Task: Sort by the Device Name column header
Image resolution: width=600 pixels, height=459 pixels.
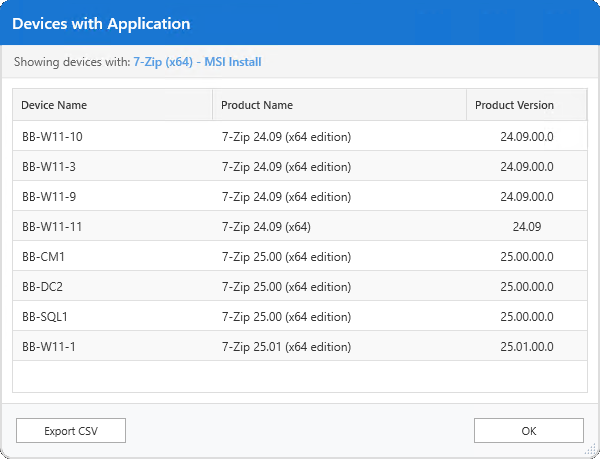Action: (112, 105)
